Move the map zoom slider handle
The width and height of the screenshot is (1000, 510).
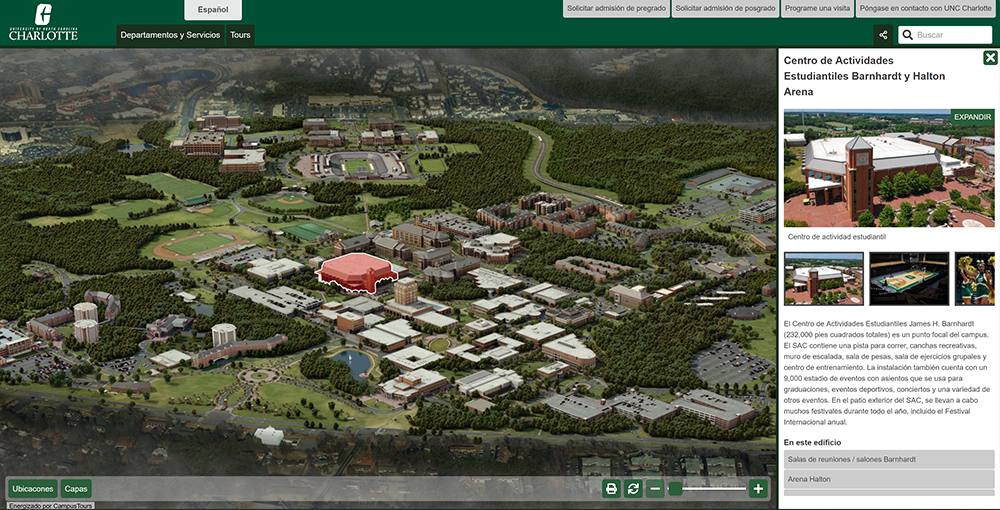[x=675, y=489]
